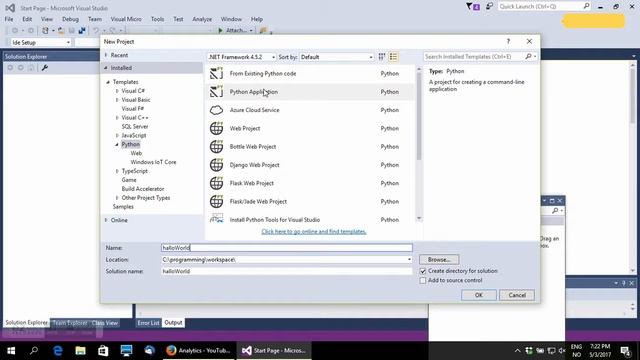
Task: Expand the Online section
Action: tap(106, 220)
